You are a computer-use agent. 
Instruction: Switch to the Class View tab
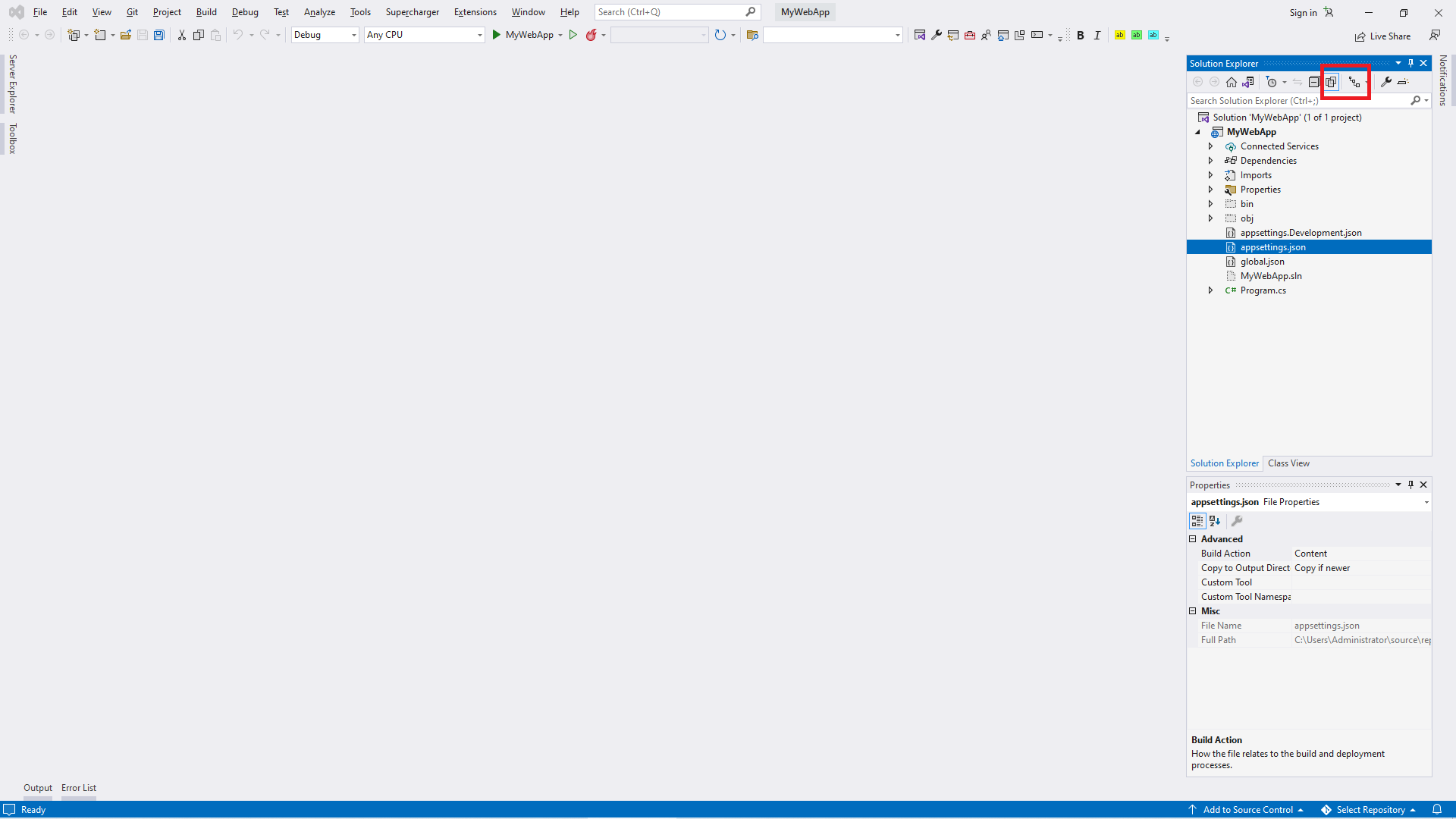pos(1288,463)
